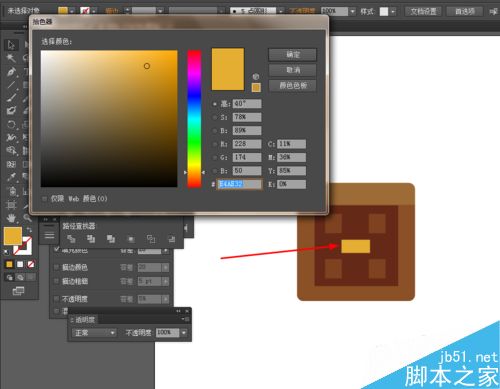The height and width of the screenshot is (389, 500).
Task: Swap fill and stroke colors arrow
Action: click(29, 230)
